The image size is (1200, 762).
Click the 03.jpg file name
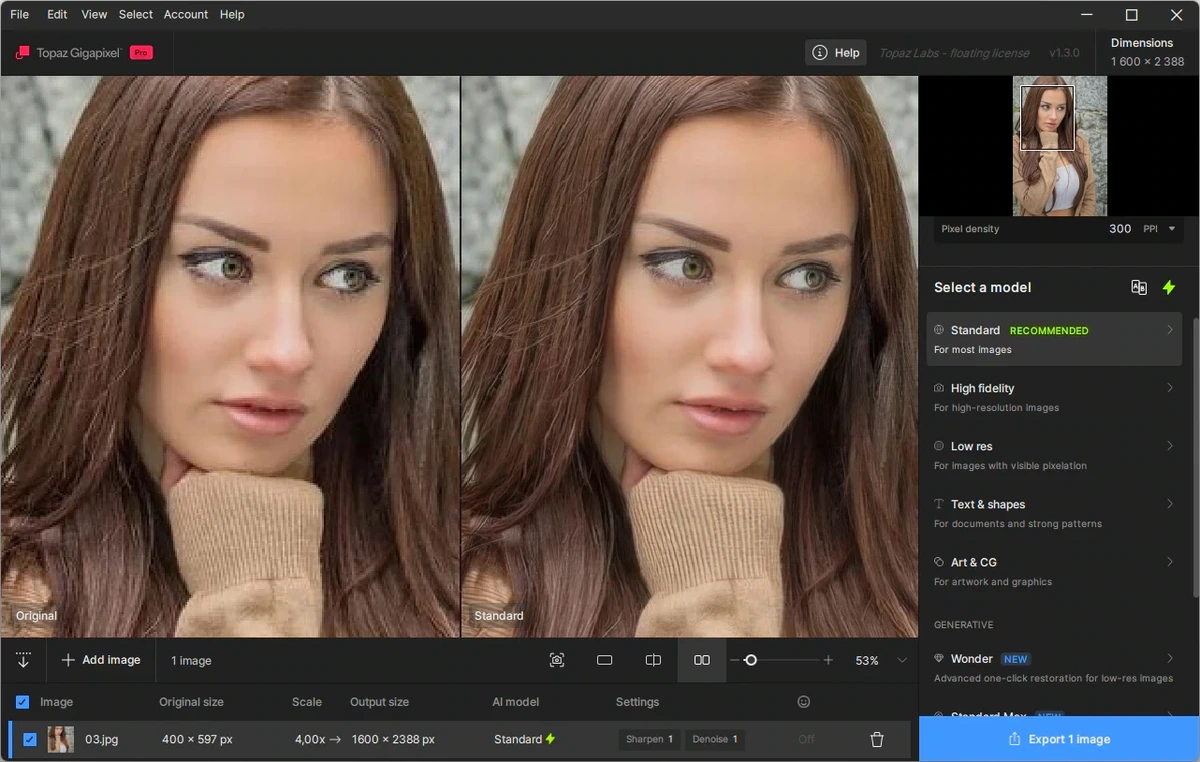(101, 739)
